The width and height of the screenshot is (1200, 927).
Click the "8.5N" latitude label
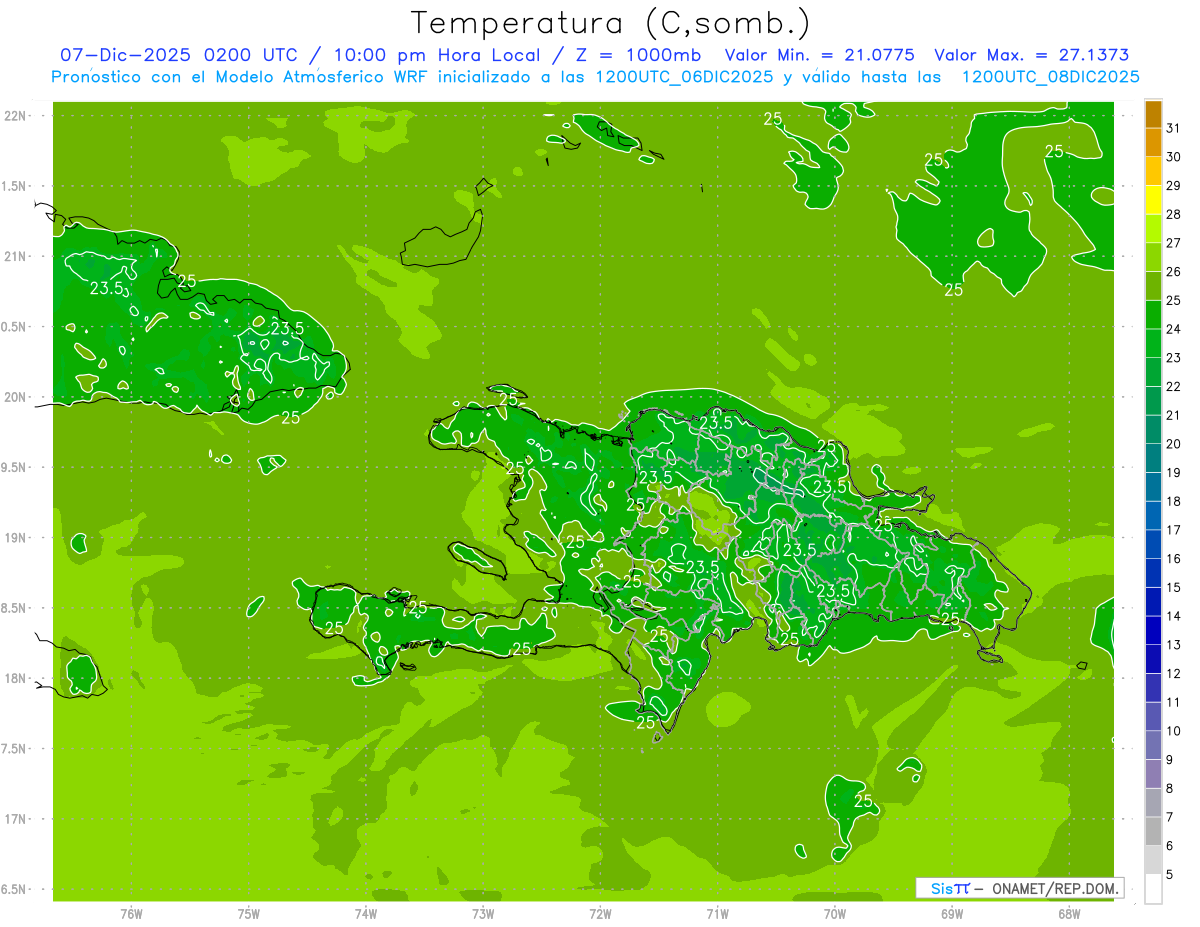point(14,608)
